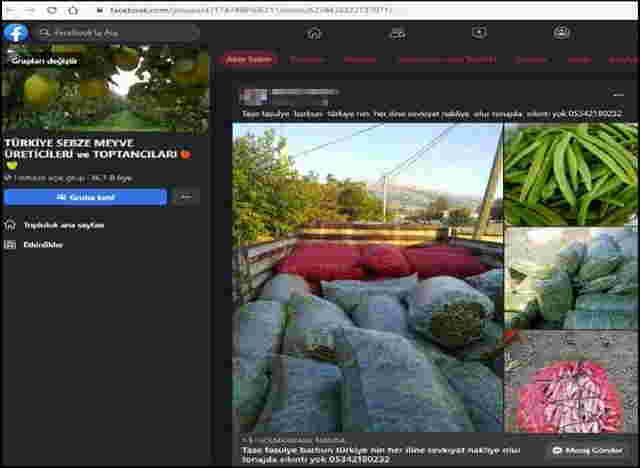The image size is (640, 468).
Task: Open Etkinlikler in the sidebar
Action: click(x=43, y=244)
